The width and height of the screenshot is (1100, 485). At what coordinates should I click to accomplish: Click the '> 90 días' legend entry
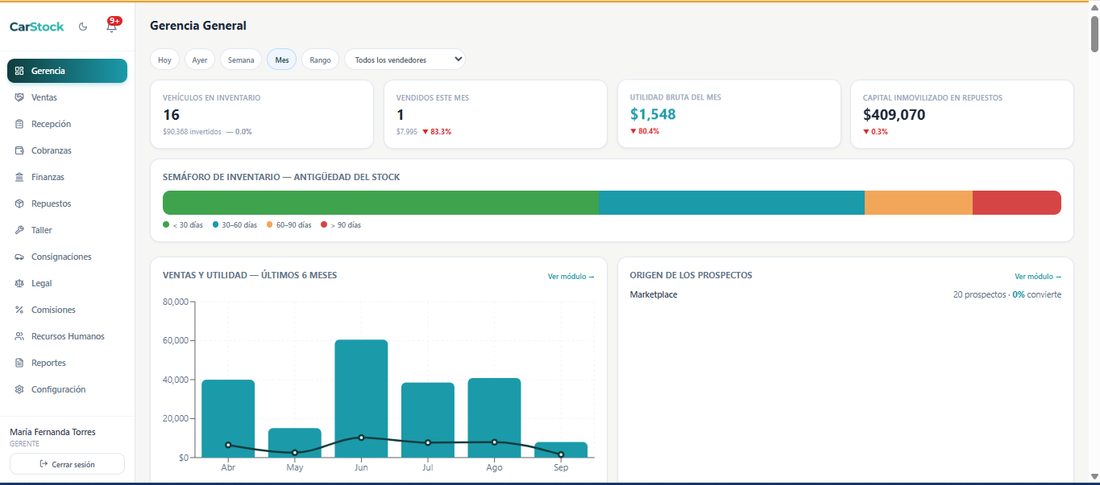click(341, 225)
